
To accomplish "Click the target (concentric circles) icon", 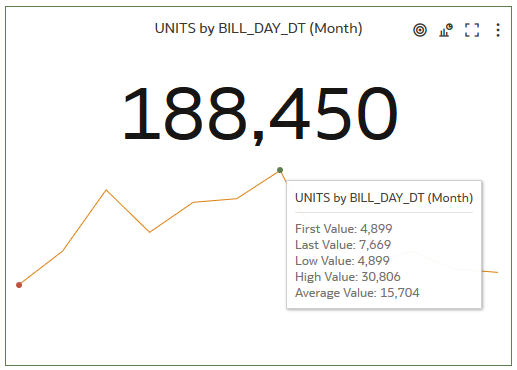I will [420, 30].
